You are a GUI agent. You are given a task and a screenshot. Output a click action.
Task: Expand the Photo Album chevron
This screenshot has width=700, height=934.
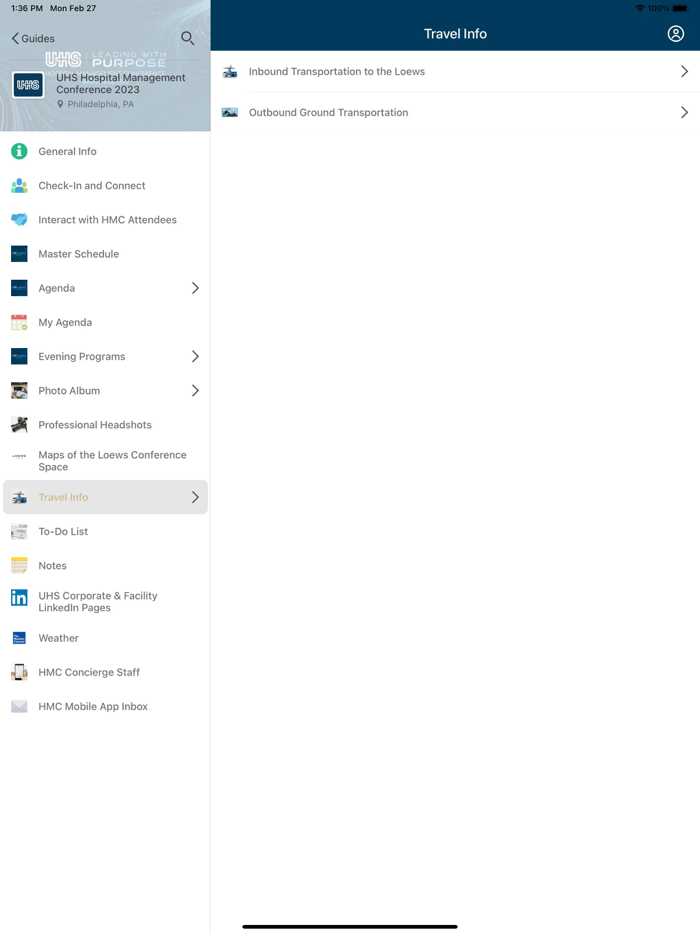point(195,391)
